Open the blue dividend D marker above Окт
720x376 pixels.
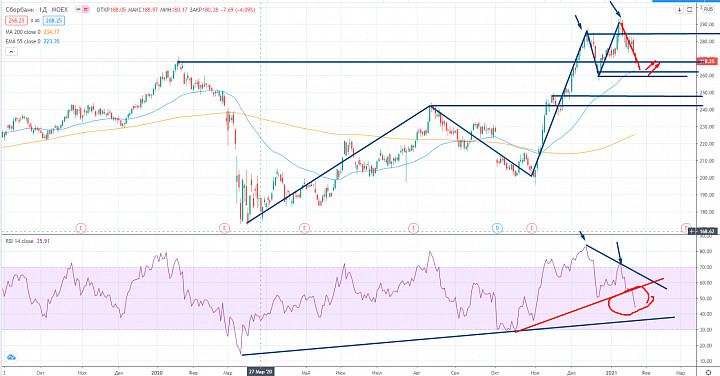point(497,228)
